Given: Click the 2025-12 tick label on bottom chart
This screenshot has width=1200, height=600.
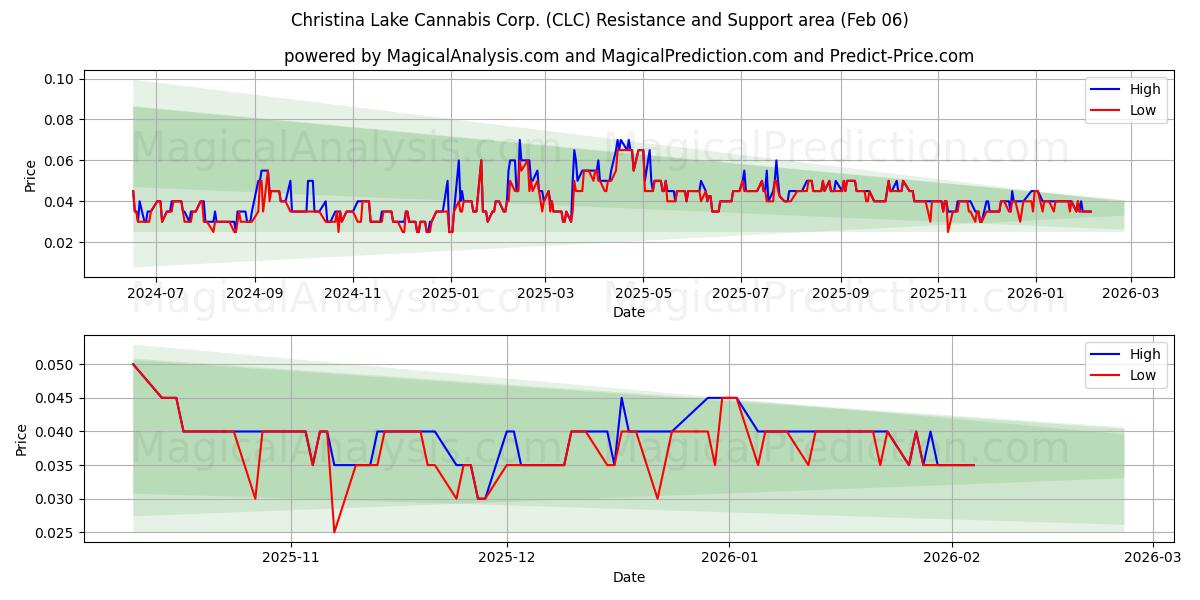Looking at the screenshot, I should click(x=507, y=558).
